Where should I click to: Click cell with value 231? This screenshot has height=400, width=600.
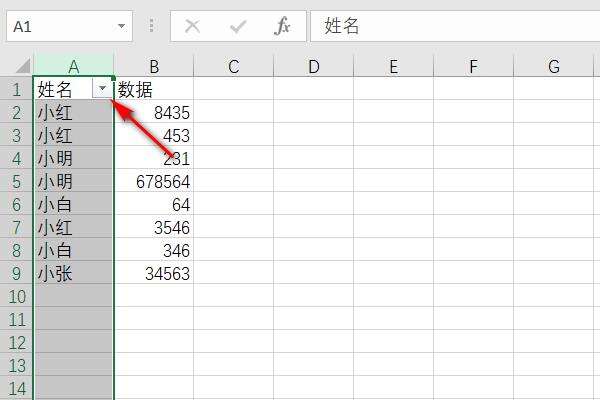[x=154, y=158]
